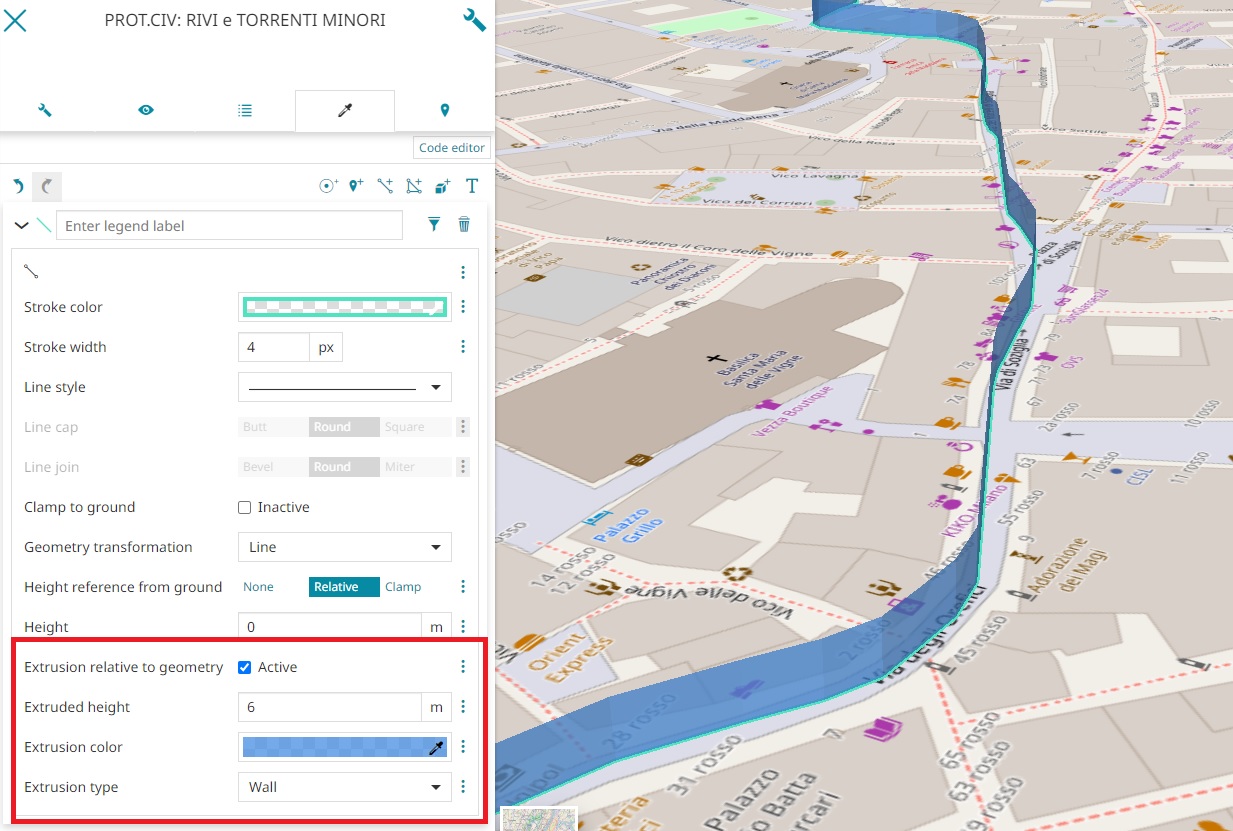The height and width of the screenshot is (831, 1233).
Task: Add a mark symbolizer with circle-plus icon
Action: click(327, 186)
